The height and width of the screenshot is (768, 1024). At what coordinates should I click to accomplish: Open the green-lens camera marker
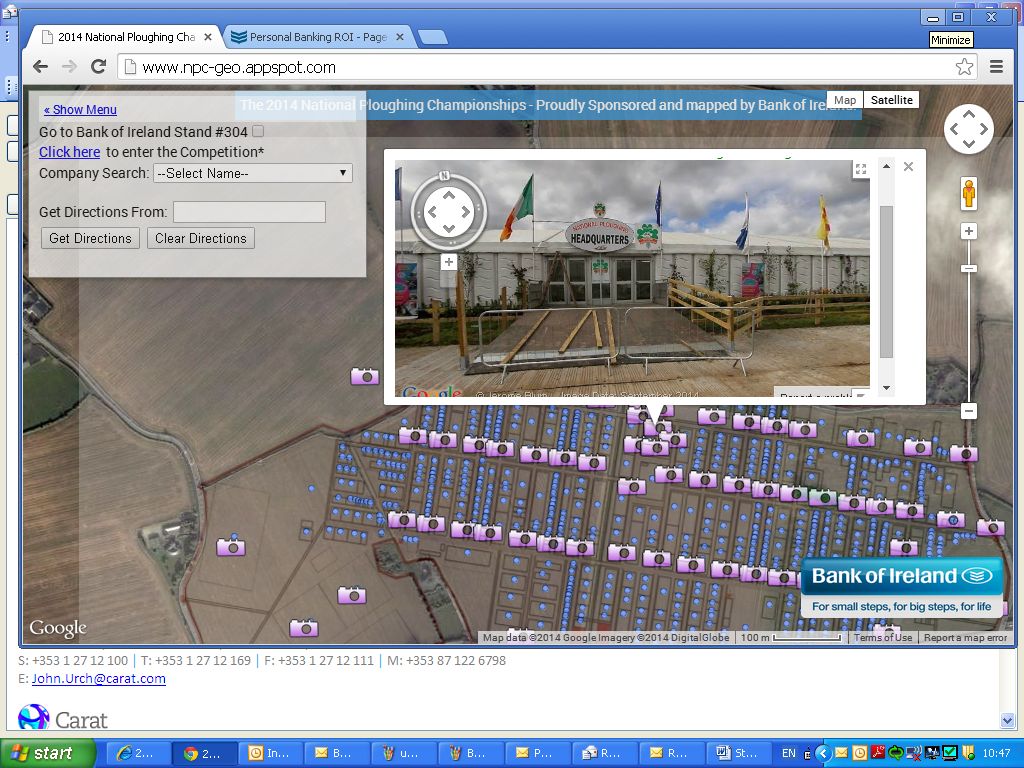824,498
